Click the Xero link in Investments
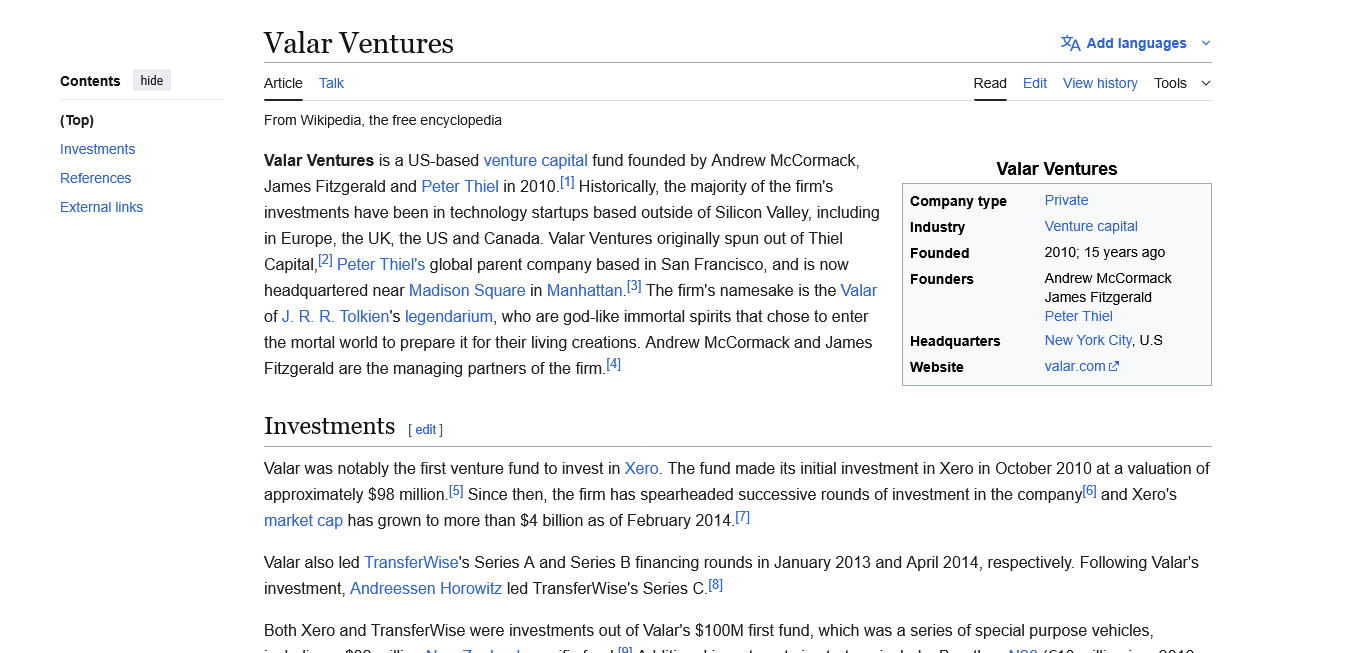 pos(641,468)
